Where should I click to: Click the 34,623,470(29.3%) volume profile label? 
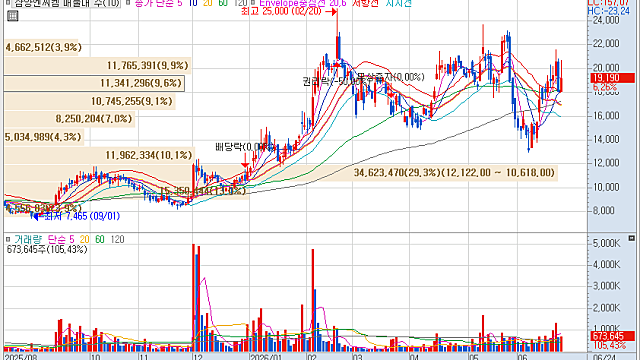click(454, 173)
